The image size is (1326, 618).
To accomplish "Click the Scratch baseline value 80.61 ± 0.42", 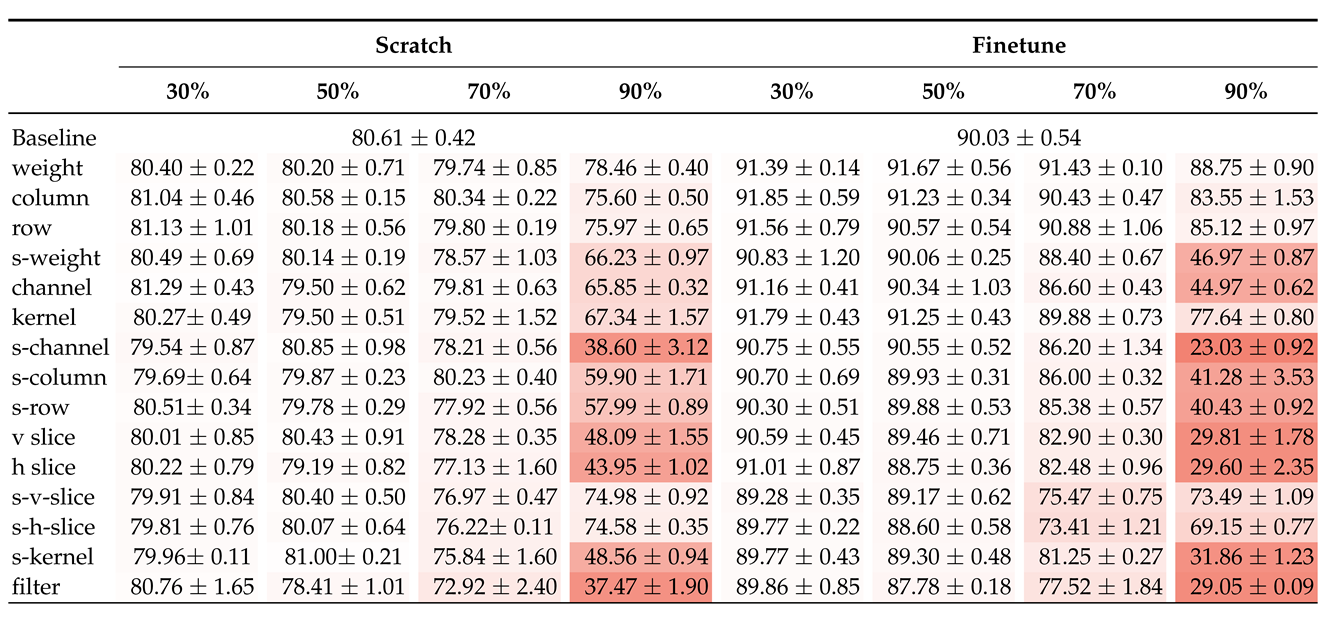I will 414,138.
